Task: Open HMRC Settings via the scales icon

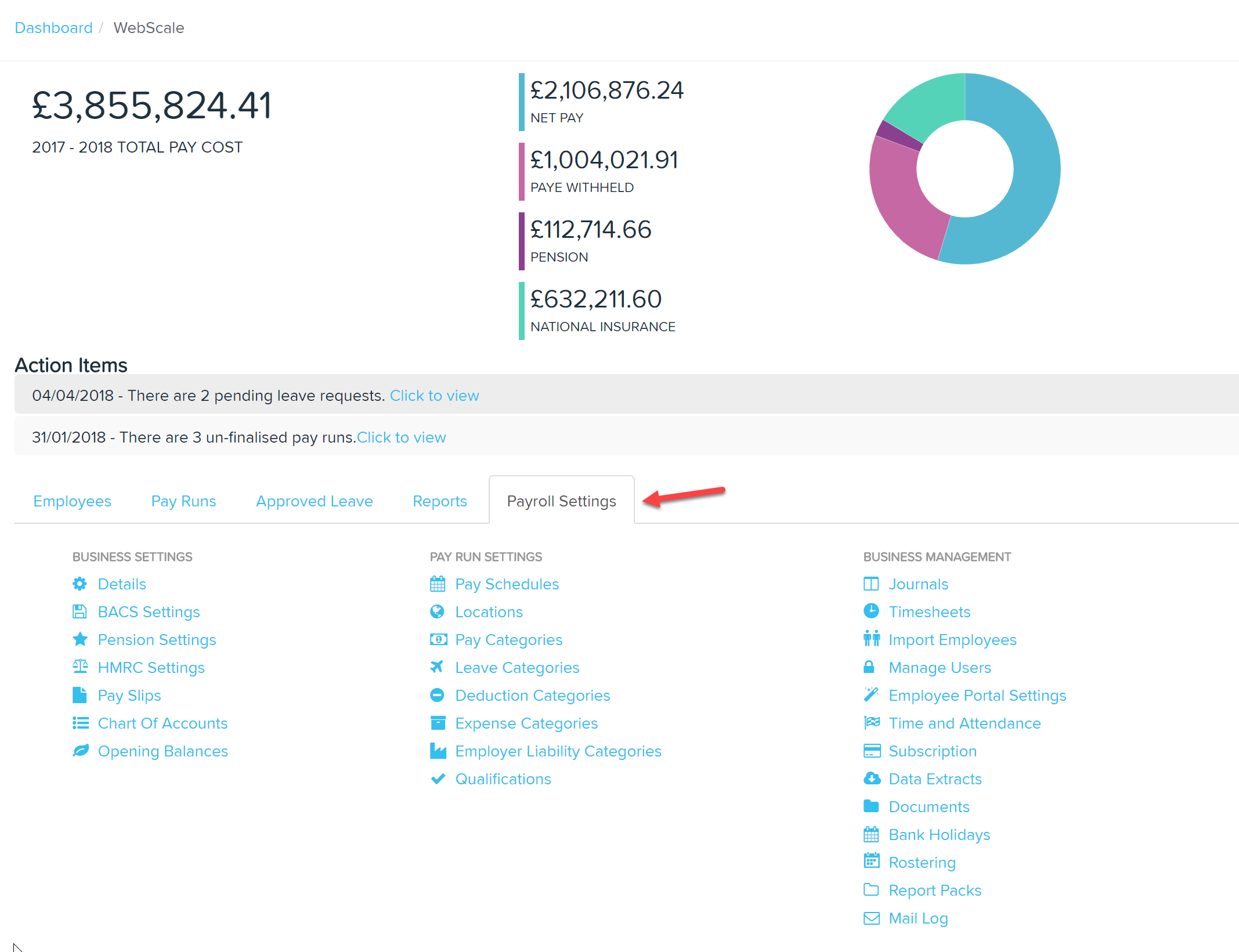Action: point(80,667)
